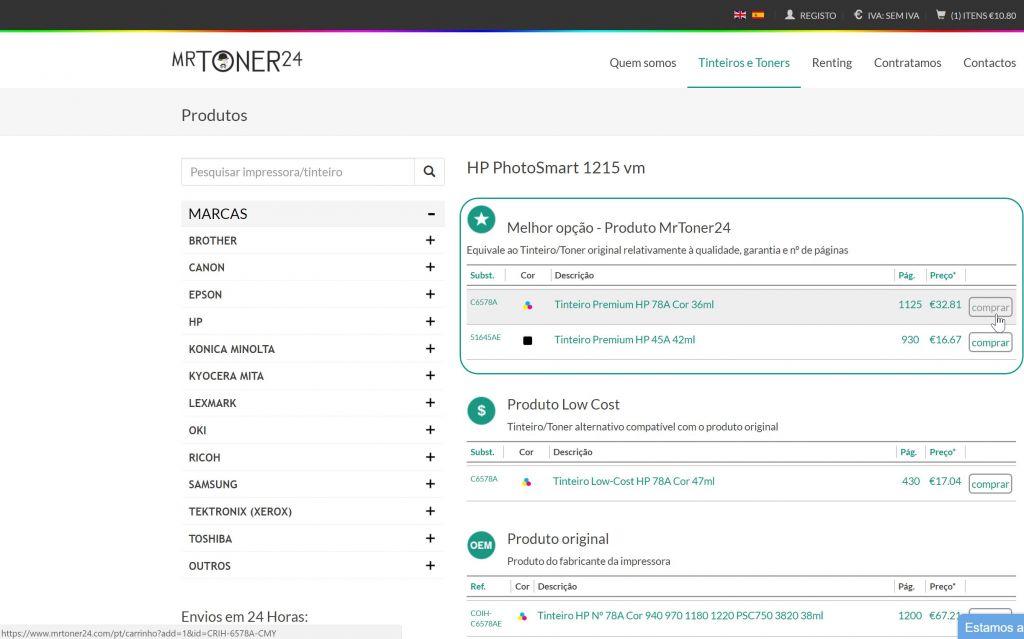
Task: Click the search magnifier icon button
Action: (x=429, y=172)
